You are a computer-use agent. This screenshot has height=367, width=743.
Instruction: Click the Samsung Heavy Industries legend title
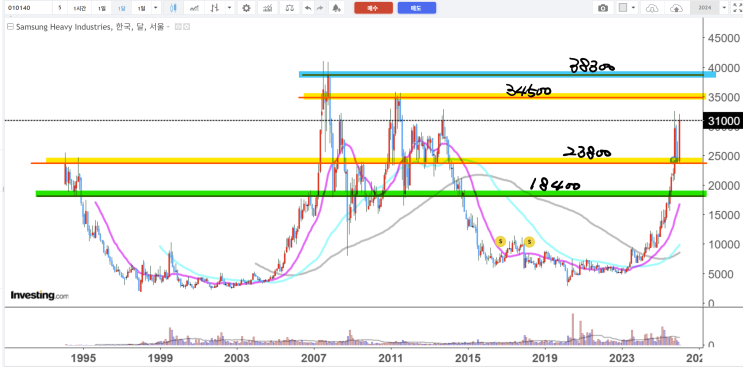pyautogui.click(x=90, y=27)
